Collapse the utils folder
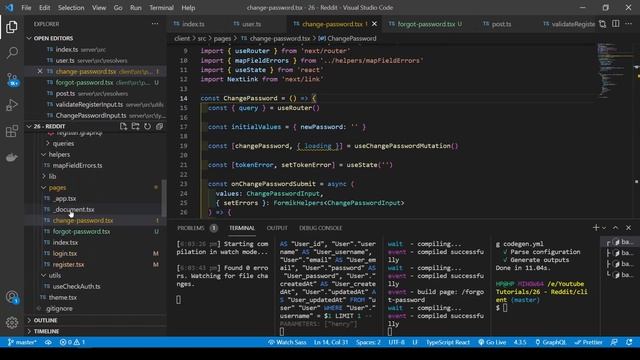 pos(54,276)
